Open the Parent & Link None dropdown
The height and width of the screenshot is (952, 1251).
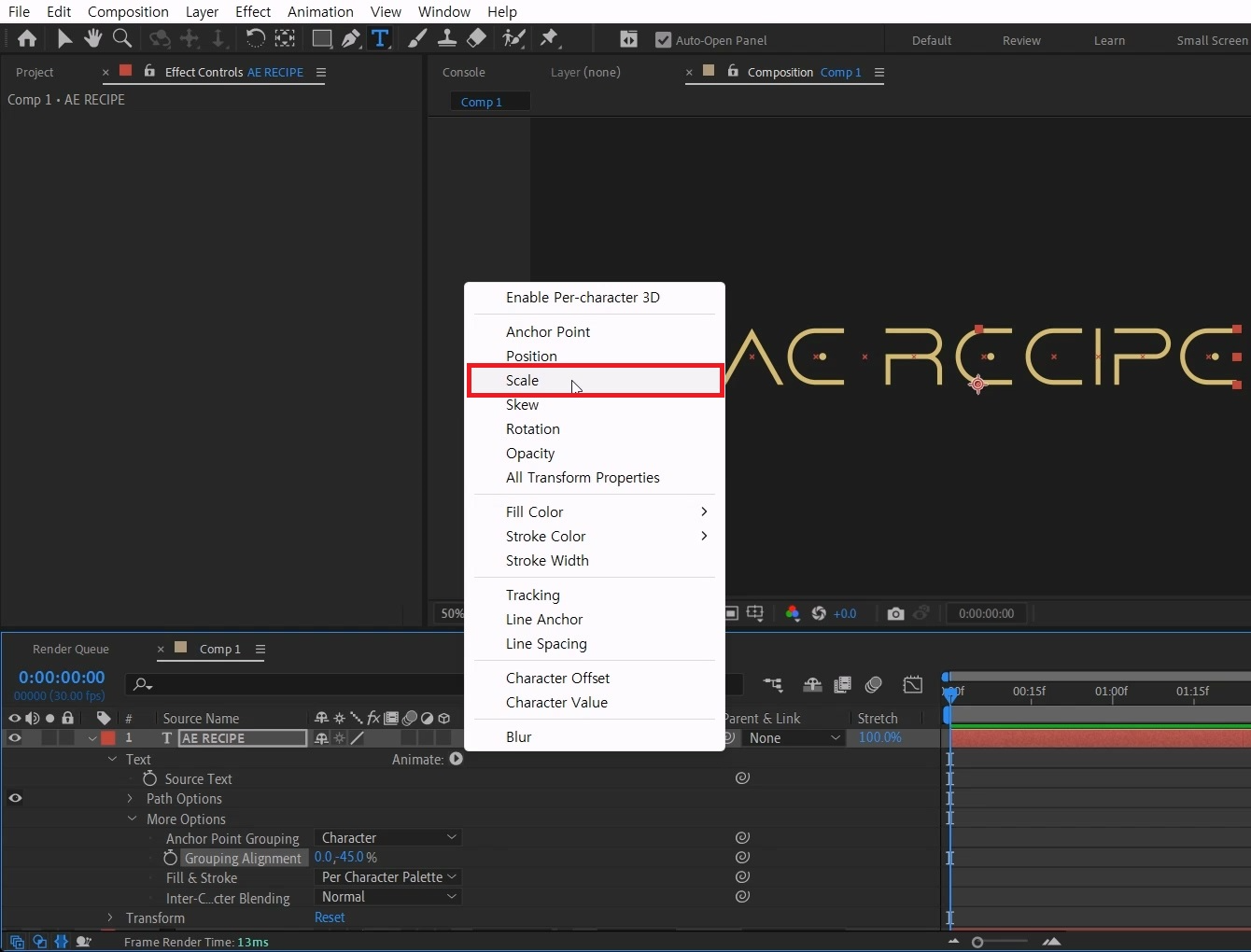[x=795, y=737]
